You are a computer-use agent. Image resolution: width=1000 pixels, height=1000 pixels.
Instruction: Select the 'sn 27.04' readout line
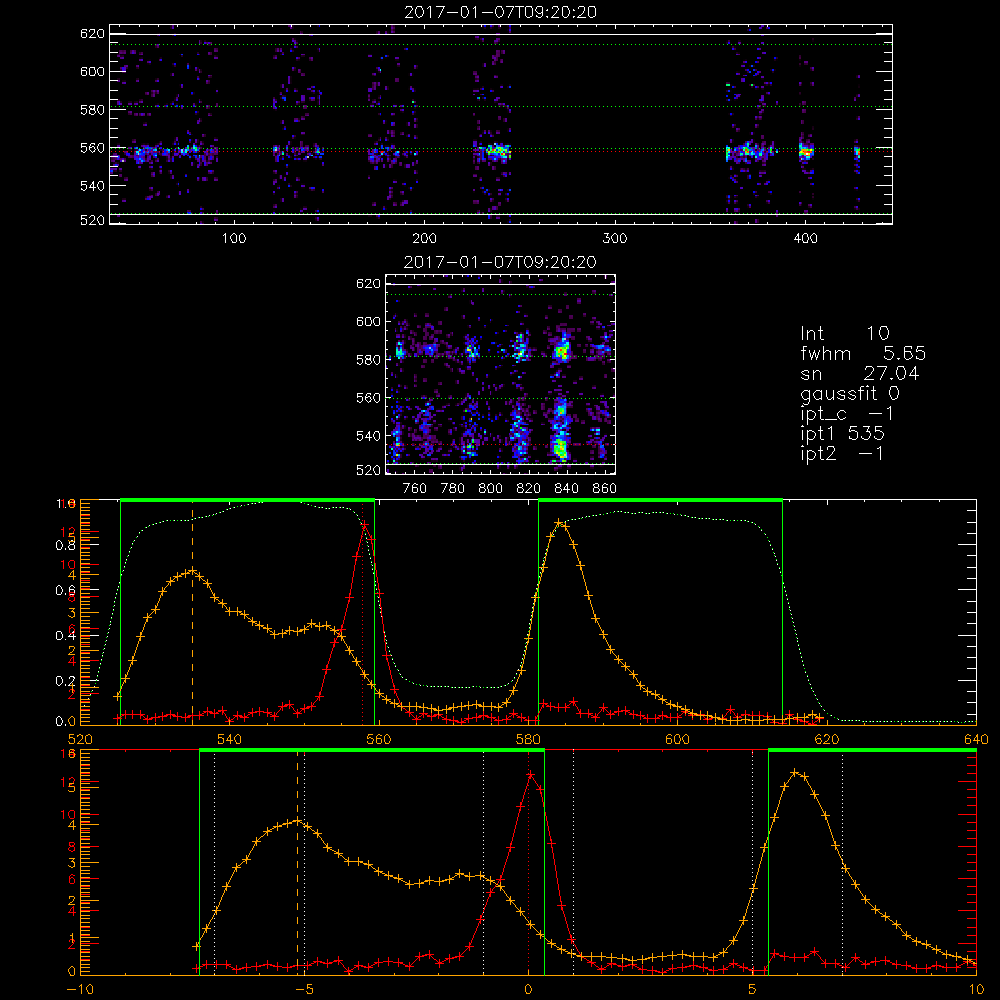point(860,373)
